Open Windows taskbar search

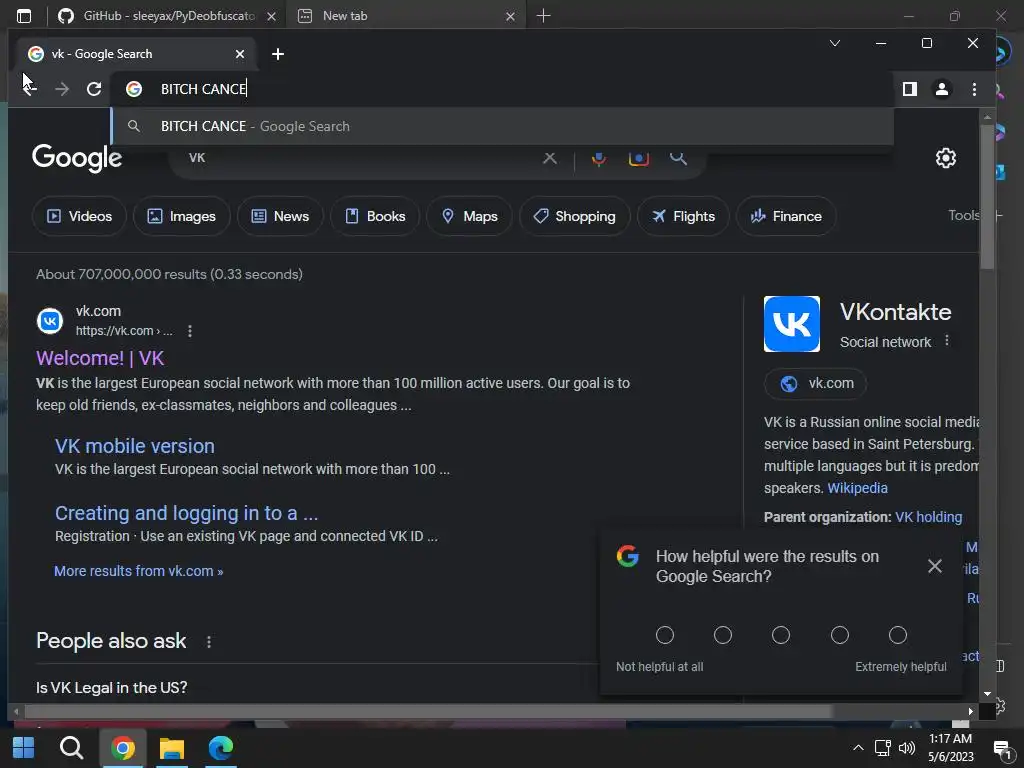point(72,748)
